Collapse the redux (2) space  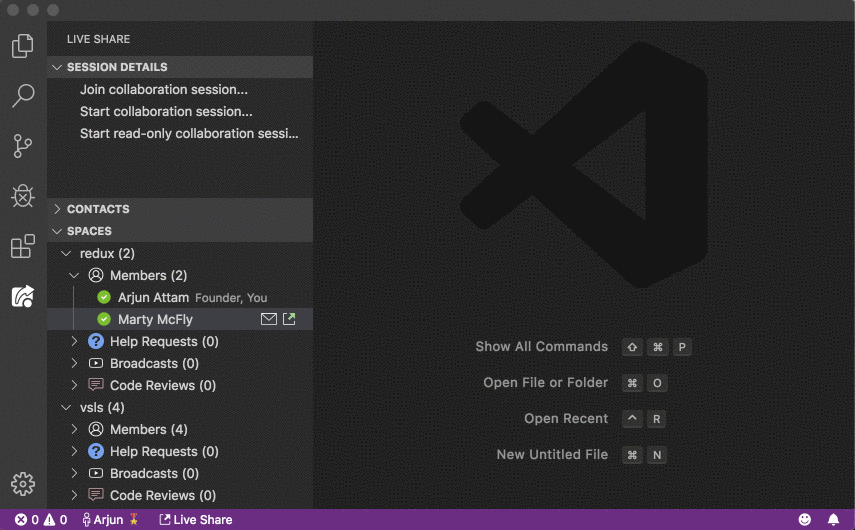pyautogui.click(x=66, y=254)
